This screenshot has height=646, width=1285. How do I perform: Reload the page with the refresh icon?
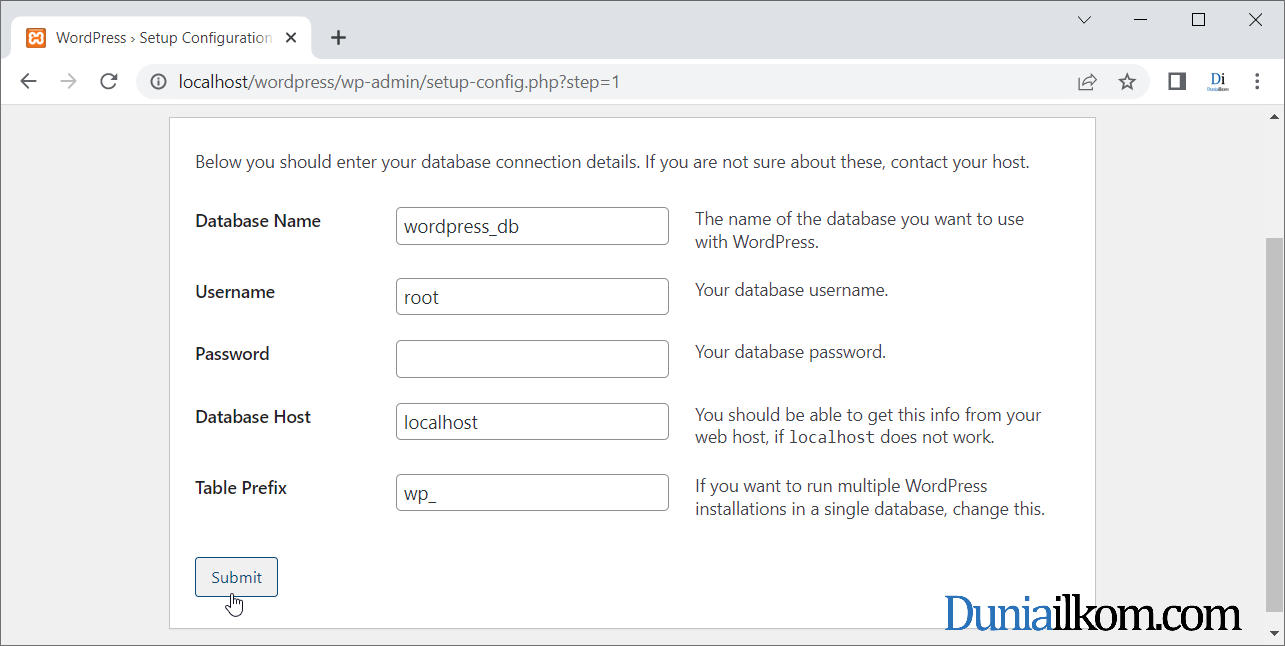pyautogui.click(x=109, y=82)
